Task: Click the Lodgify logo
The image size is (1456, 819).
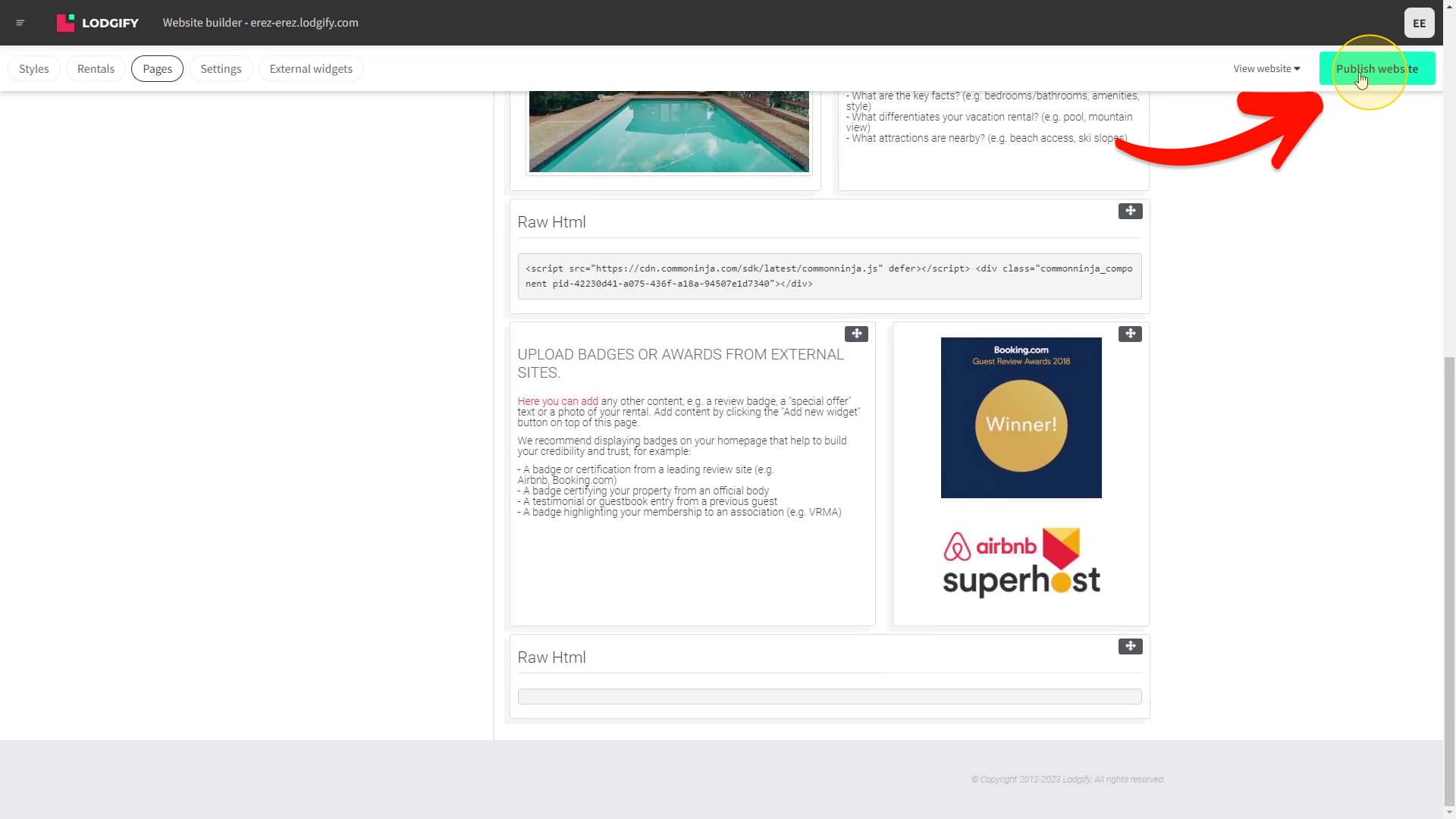Action: pyautogui.click(x=98, y=23)
